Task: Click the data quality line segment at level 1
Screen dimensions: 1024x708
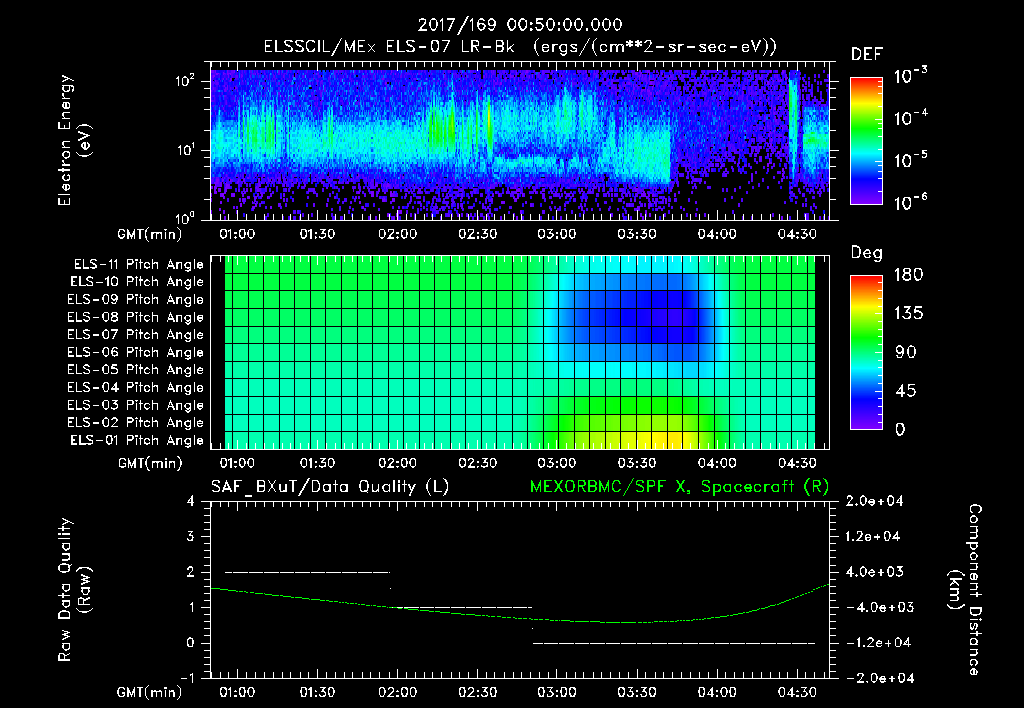Action: coord(462,607)
